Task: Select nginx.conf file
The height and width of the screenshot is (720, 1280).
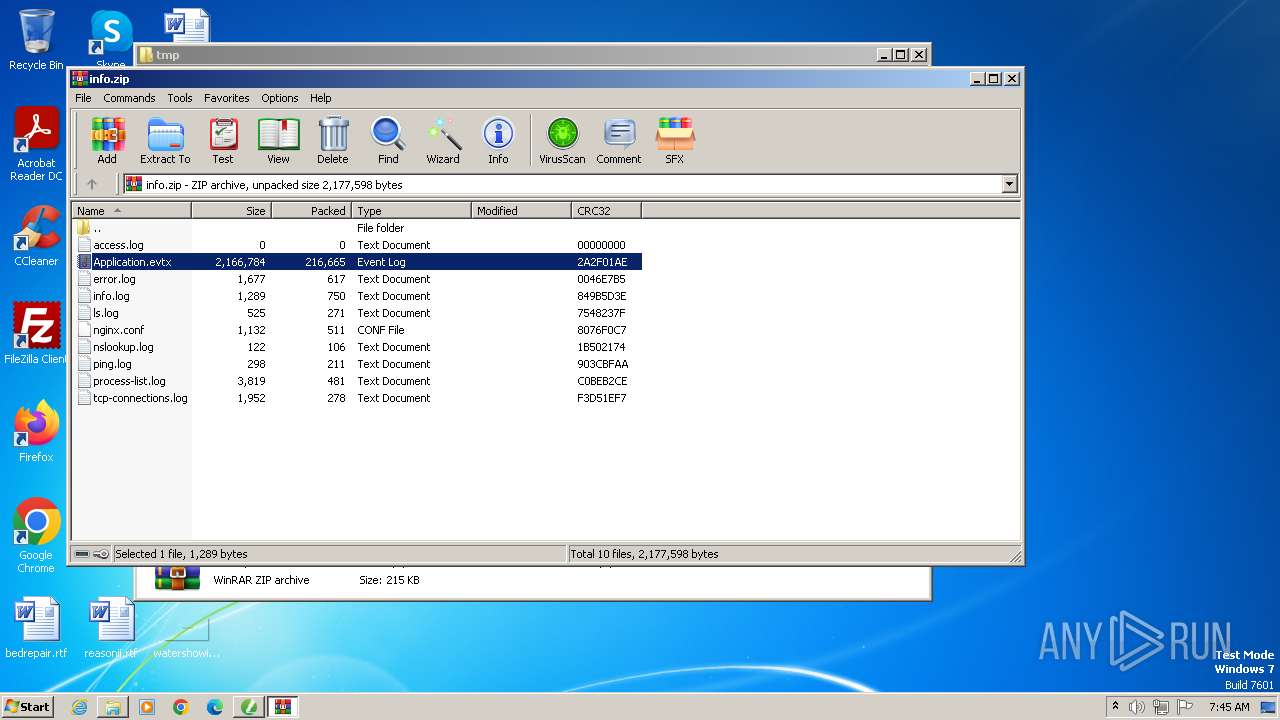Action: (x=358, y=330)
